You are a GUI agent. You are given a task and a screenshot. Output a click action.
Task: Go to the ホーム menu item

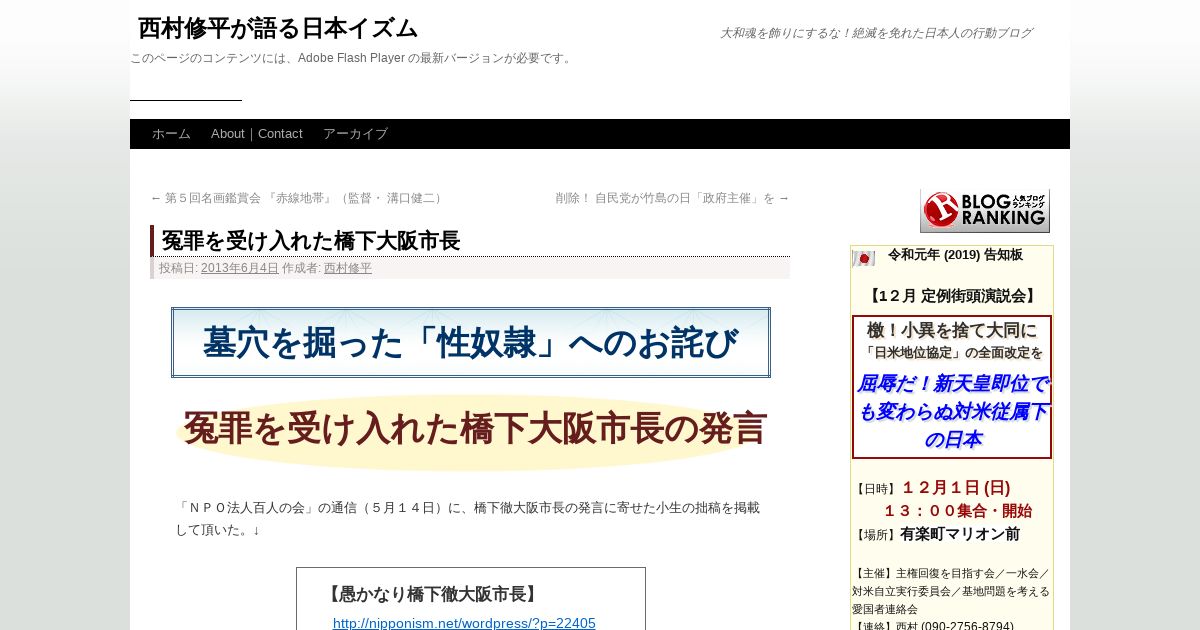tap(171, 134)
